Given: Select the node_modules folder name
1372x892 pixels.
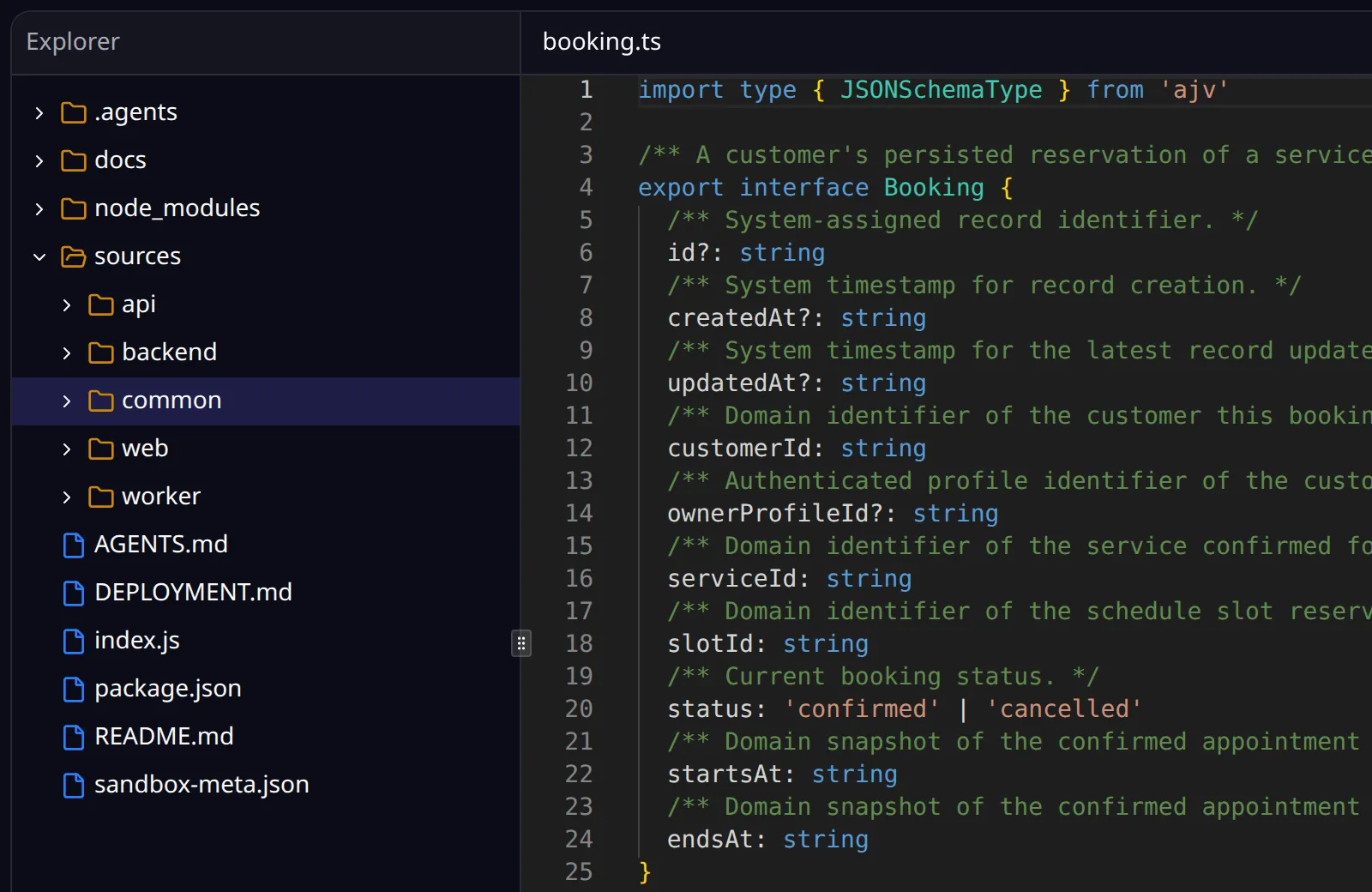Looking at the screenshot, I should (177, 208).
